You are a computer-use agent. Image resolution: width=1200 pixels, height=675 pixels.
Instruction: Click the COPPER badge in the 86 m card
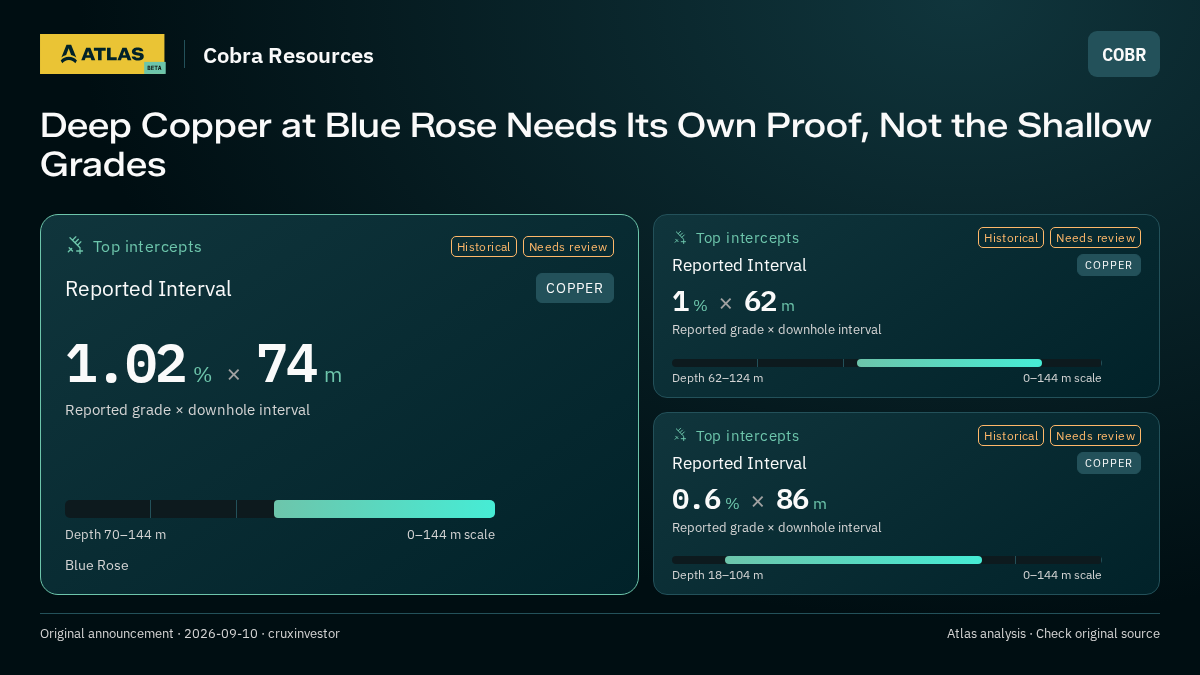pyautogui.click(x=1109, y=463)
